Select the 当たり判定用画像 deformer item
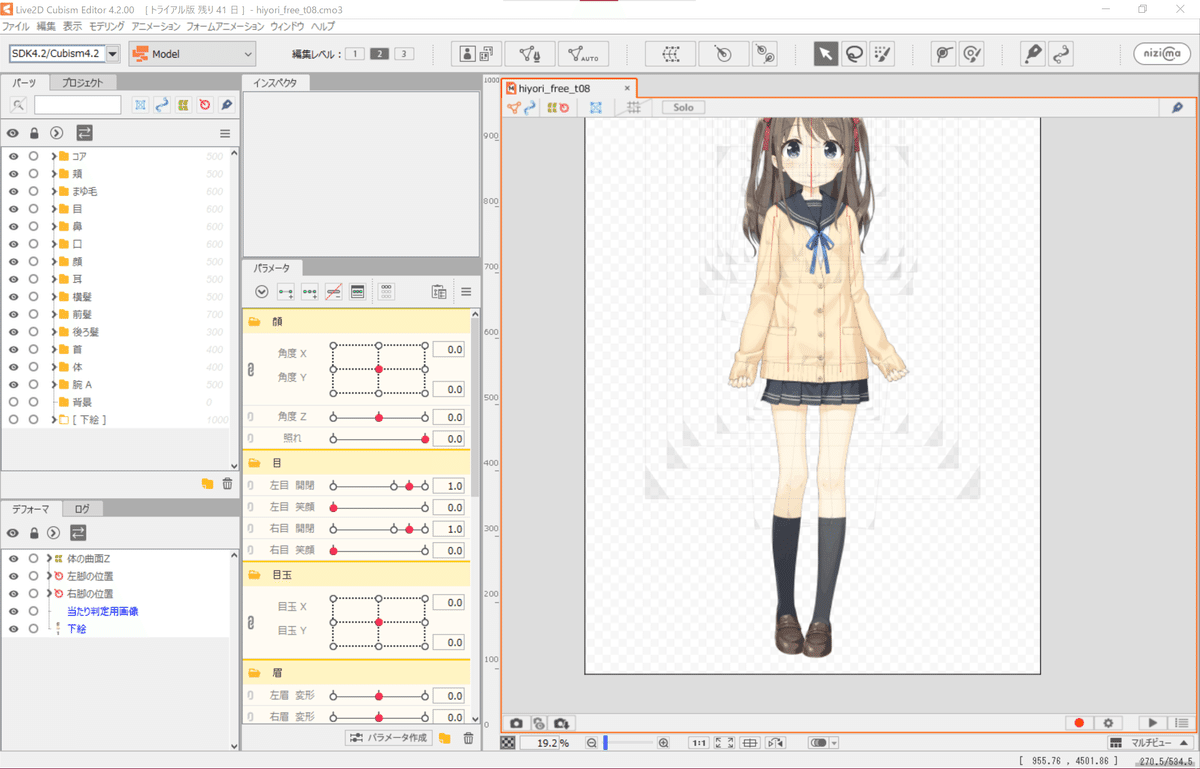Image resolution: width=1200 pixels, height=769 pixels. pos(102,611)
